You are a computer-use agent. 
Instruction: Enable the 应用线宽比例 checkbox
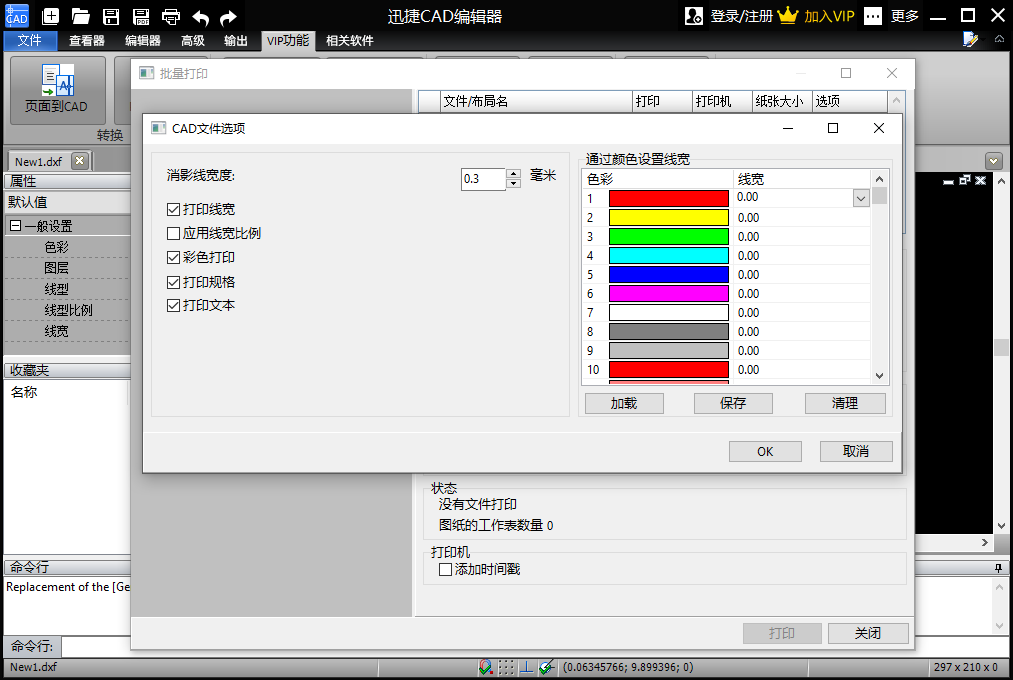[173, 233]
